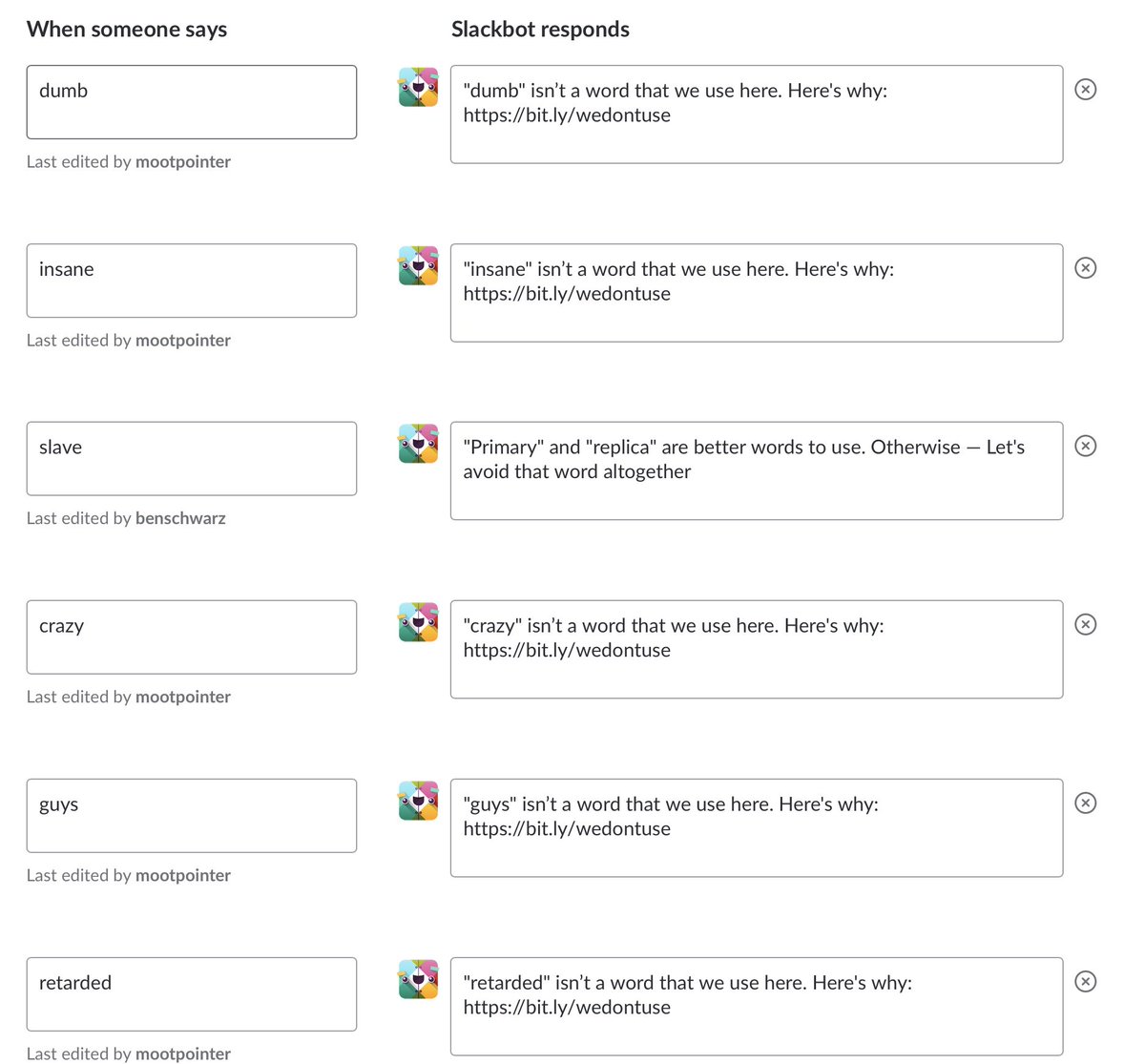1145x1064 pixels.
Task: Click the "slave" trigger input box
Action: click(191, 459)
